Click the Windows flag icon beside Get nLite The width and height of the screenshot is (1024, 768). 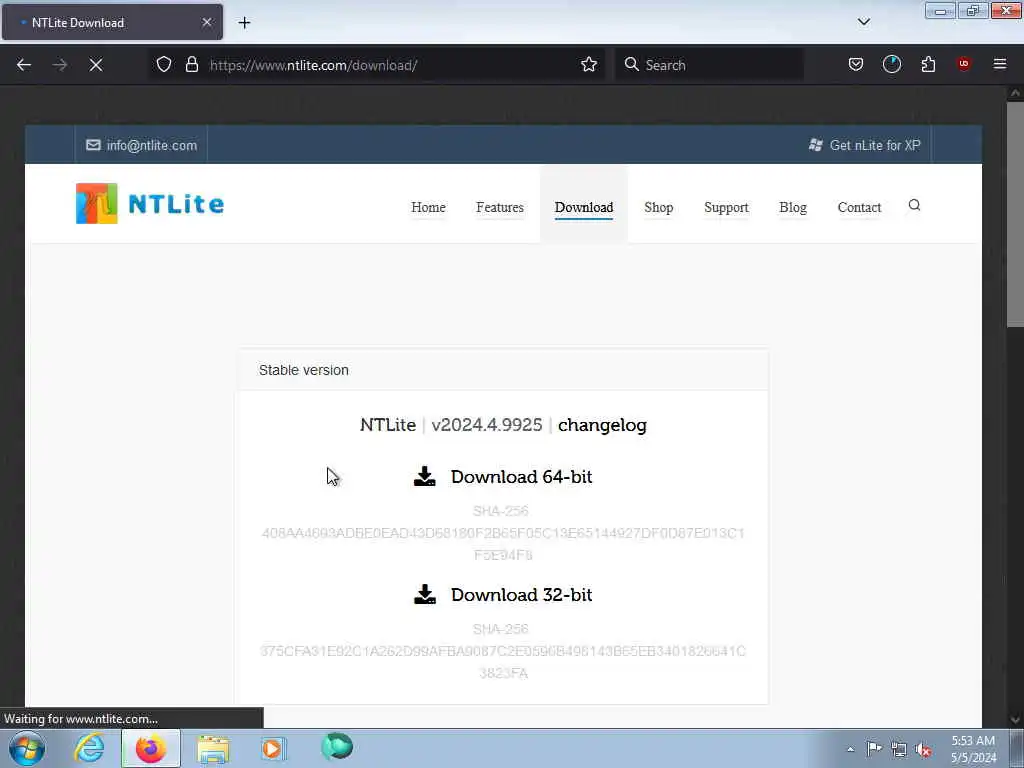click(816, 145)
